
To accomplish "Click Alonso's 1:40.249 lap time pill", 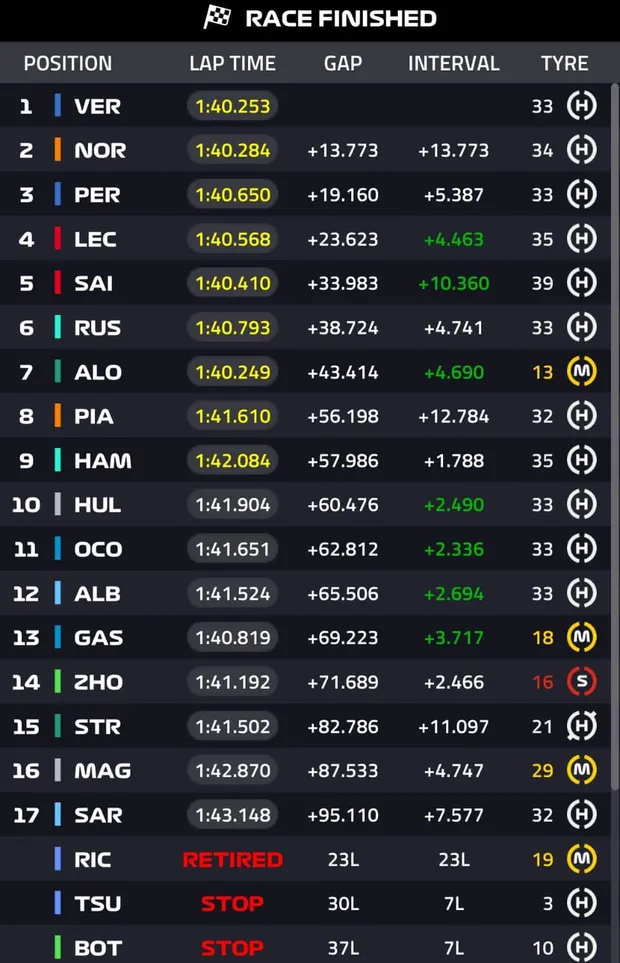I will point(232,372).
